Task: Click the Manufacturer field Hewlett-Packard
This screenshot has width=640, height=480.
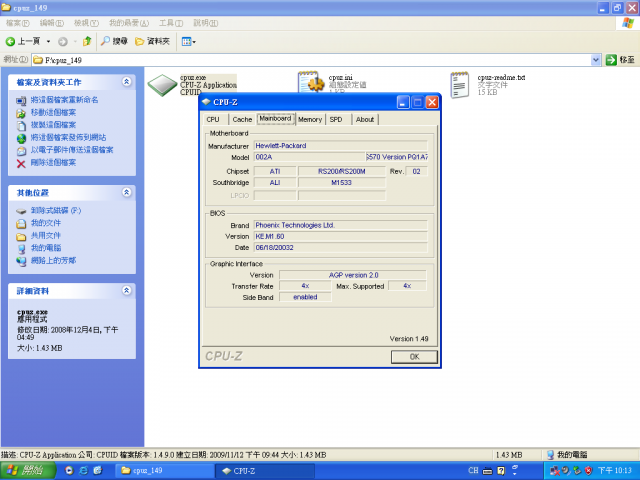Action: pyautogui.click(x=340, y=146)
